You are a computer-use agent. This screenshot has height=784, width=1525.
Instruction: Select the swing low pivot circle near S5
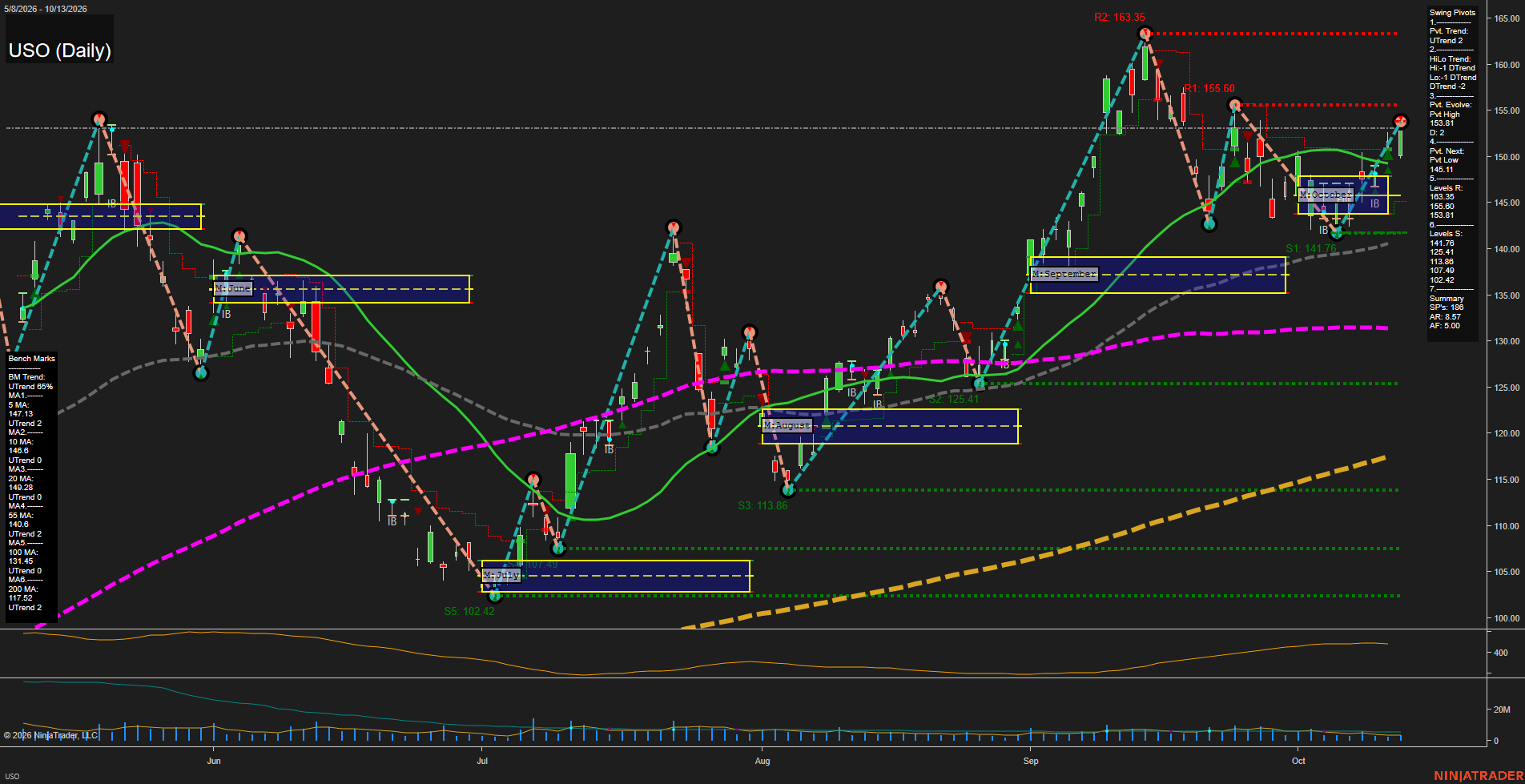(494, 595)
